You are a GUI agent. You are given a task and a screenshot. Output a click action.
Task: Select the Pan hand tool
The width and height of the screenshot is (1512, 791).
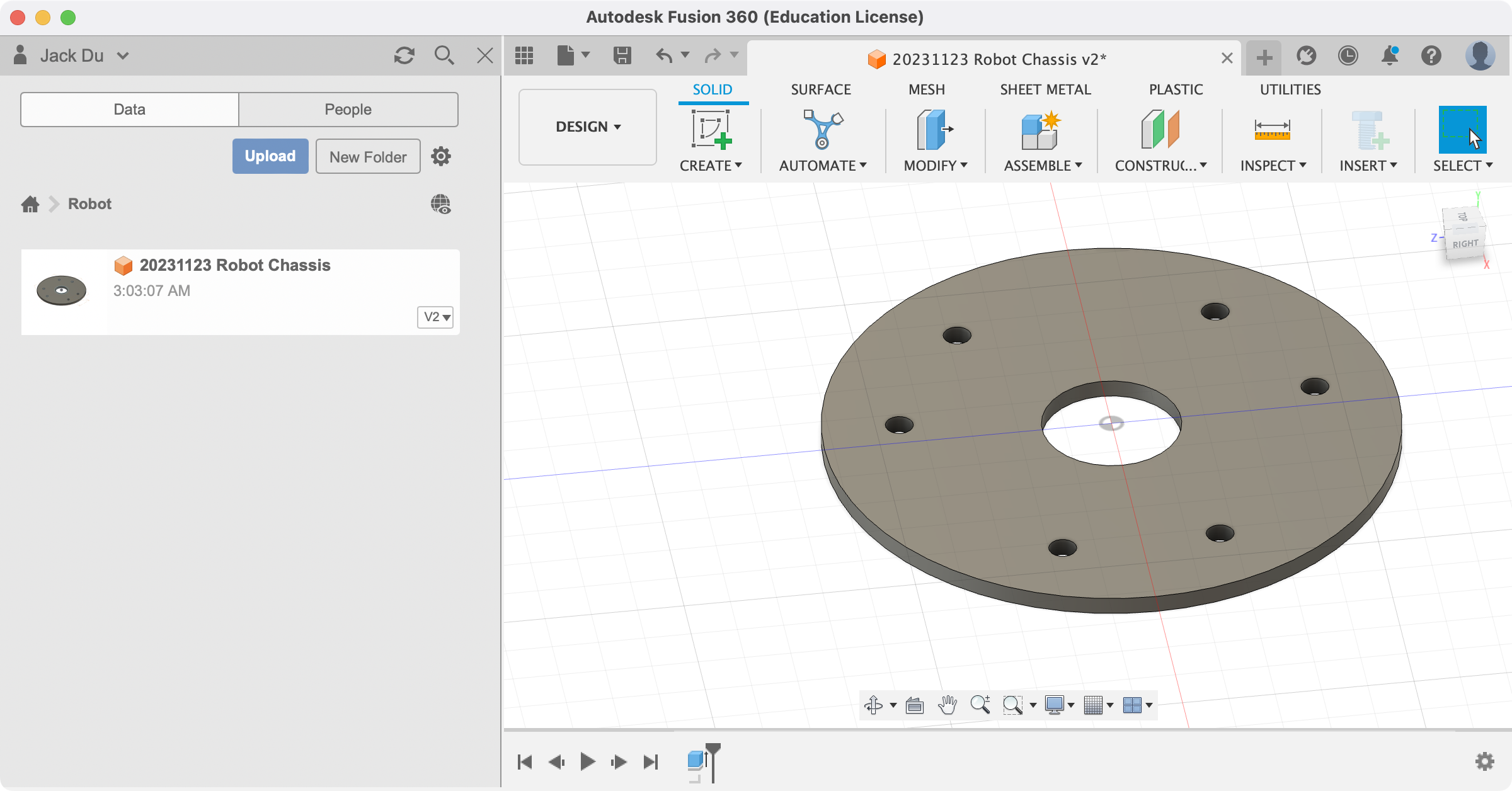(947, 705)
